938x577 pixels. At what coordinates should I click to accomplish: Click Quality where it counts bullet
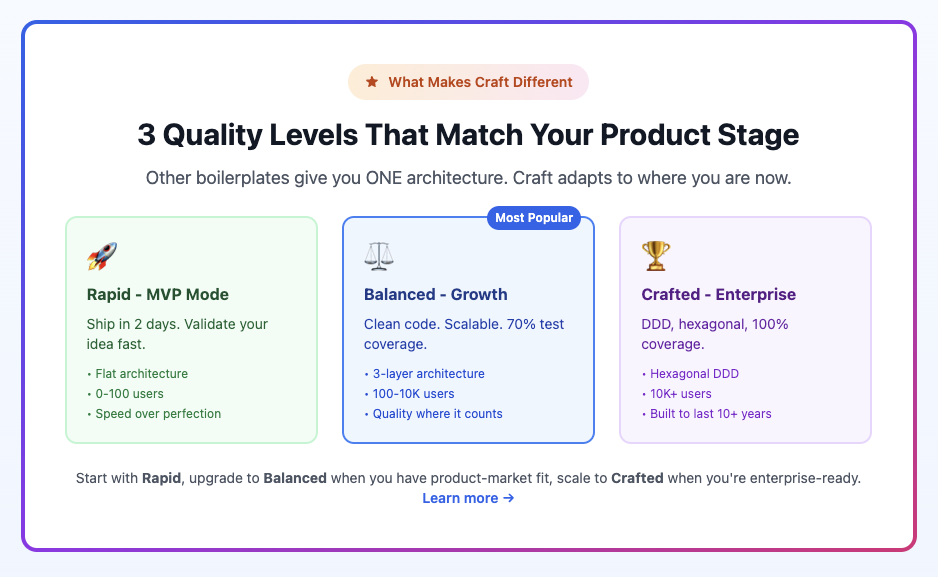[x=433, y=414]
